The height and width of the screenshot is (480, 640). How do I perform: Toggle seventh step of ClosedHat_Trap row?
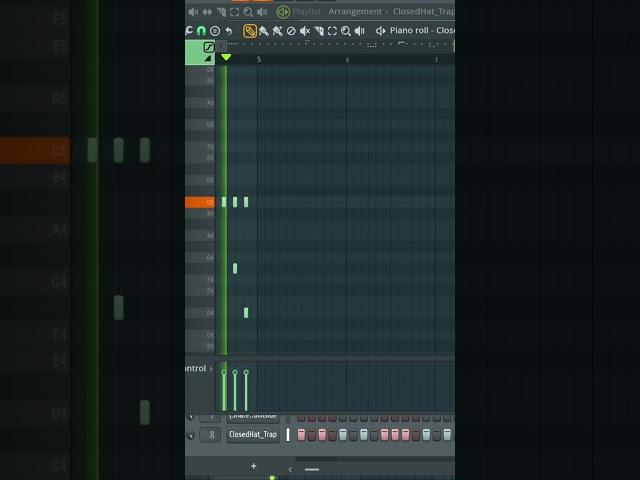click(x=364, y=435)
